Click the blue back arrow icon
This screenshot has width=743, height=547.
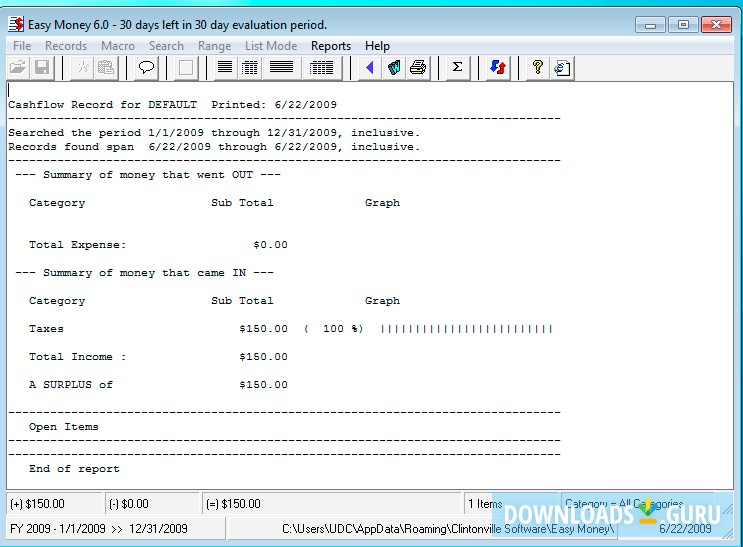coord(370,67)
